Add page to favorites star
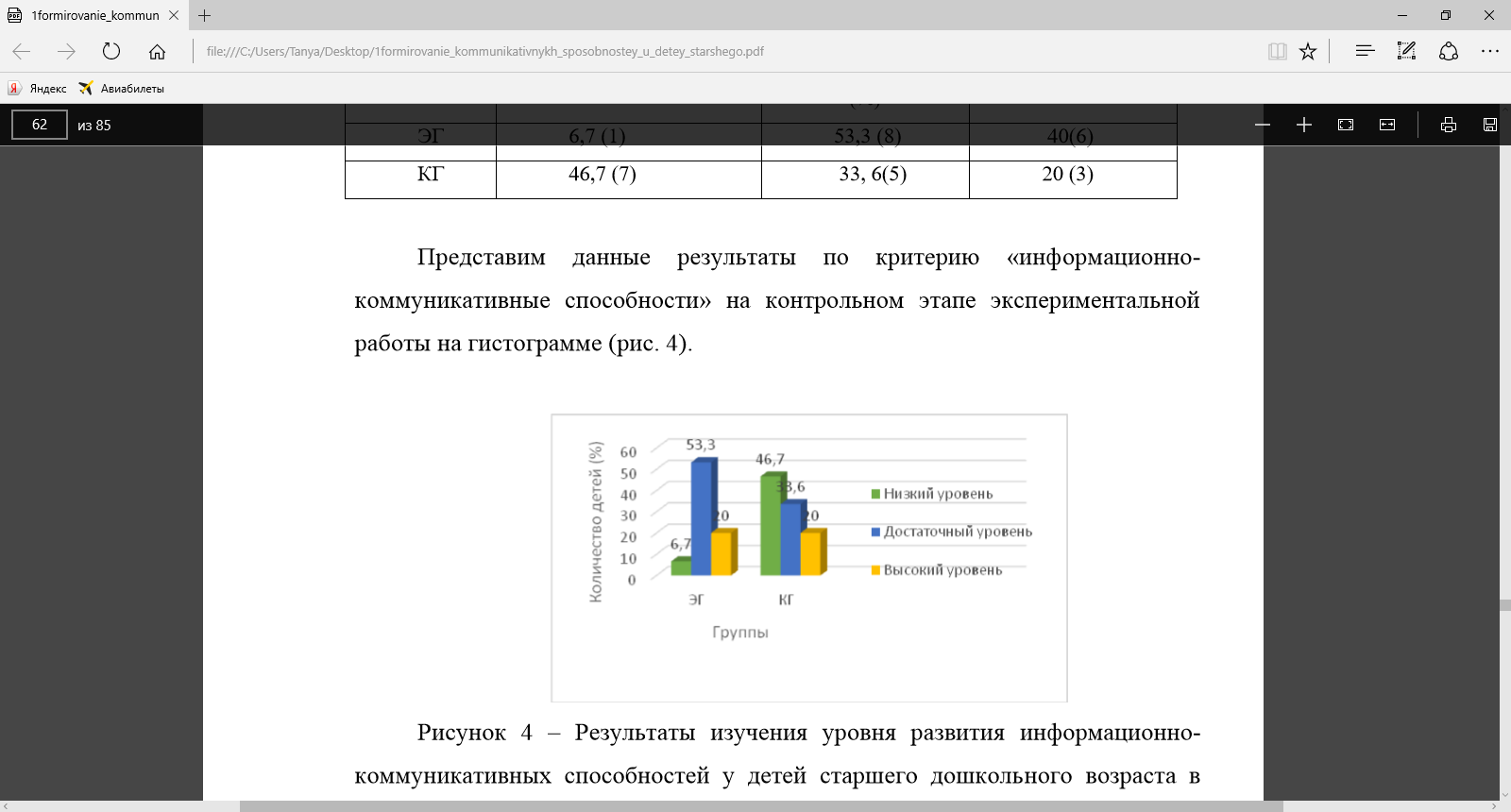1511x812 pixels. pos(1308,51)
